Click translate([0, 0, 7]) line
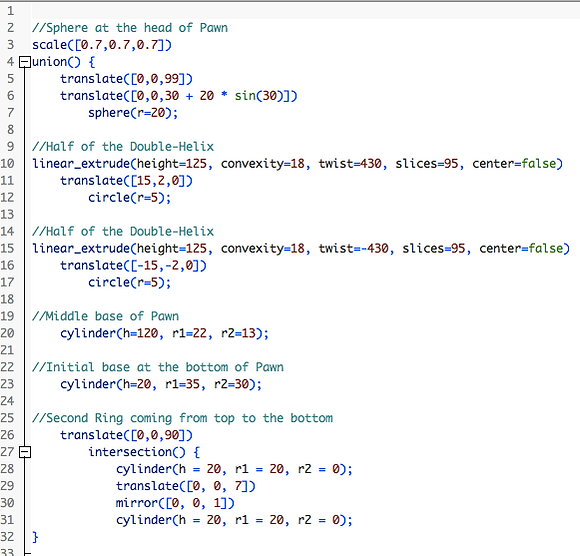Viewport: 580px width, 556px height. (185, 486)
